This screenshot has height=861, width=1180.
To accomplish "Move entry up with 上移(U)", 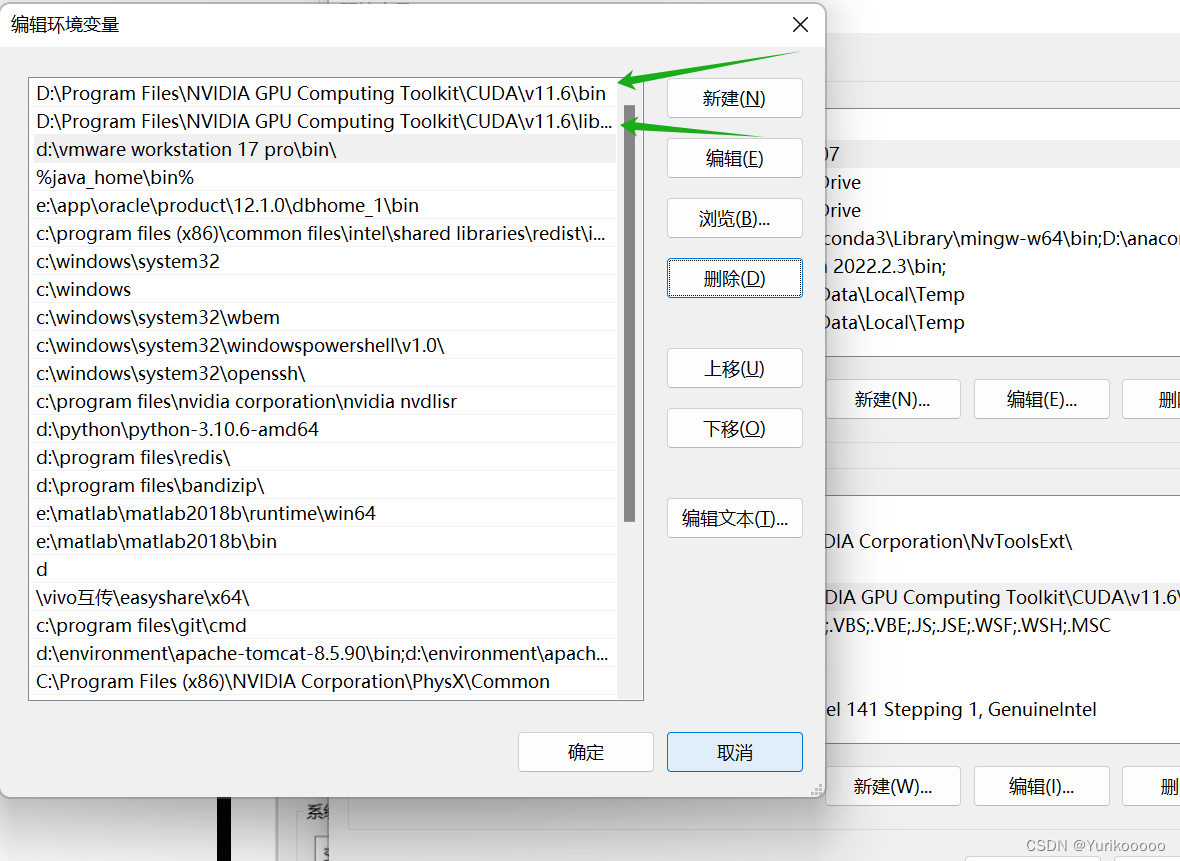I will tap(734, 369).
